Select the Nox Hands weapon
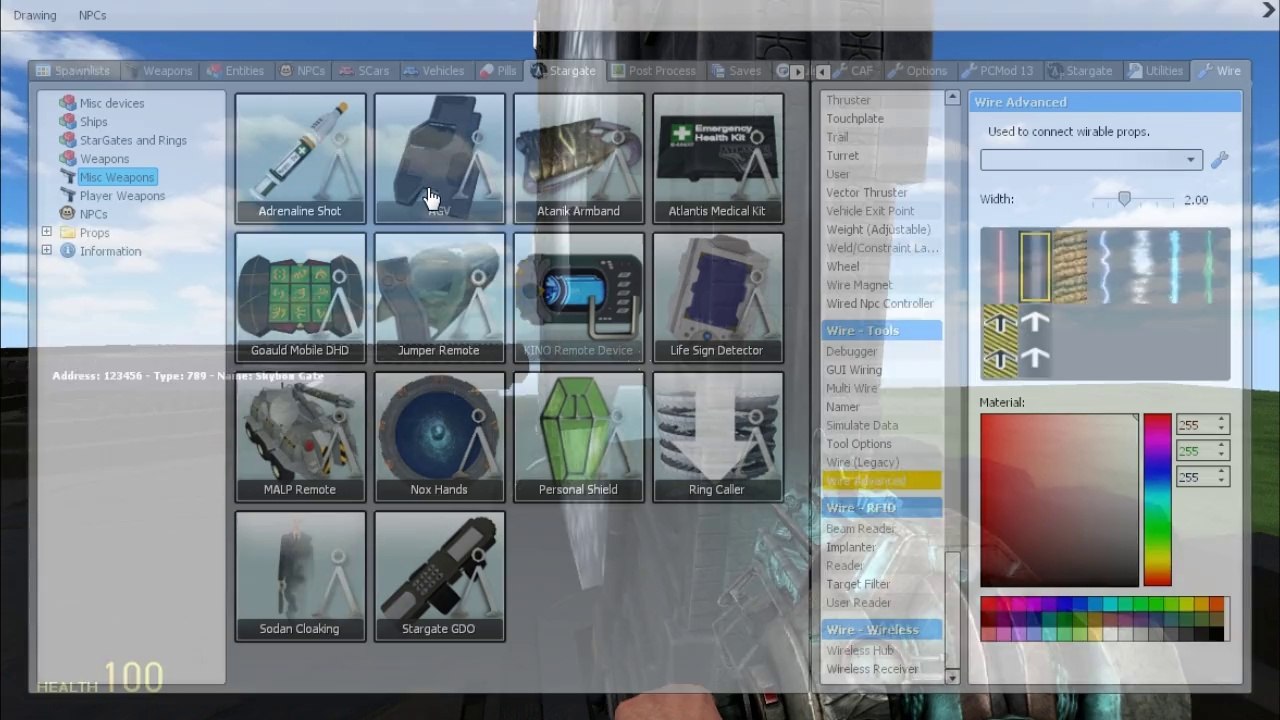 pyautogui.click(x=439, y=436)
